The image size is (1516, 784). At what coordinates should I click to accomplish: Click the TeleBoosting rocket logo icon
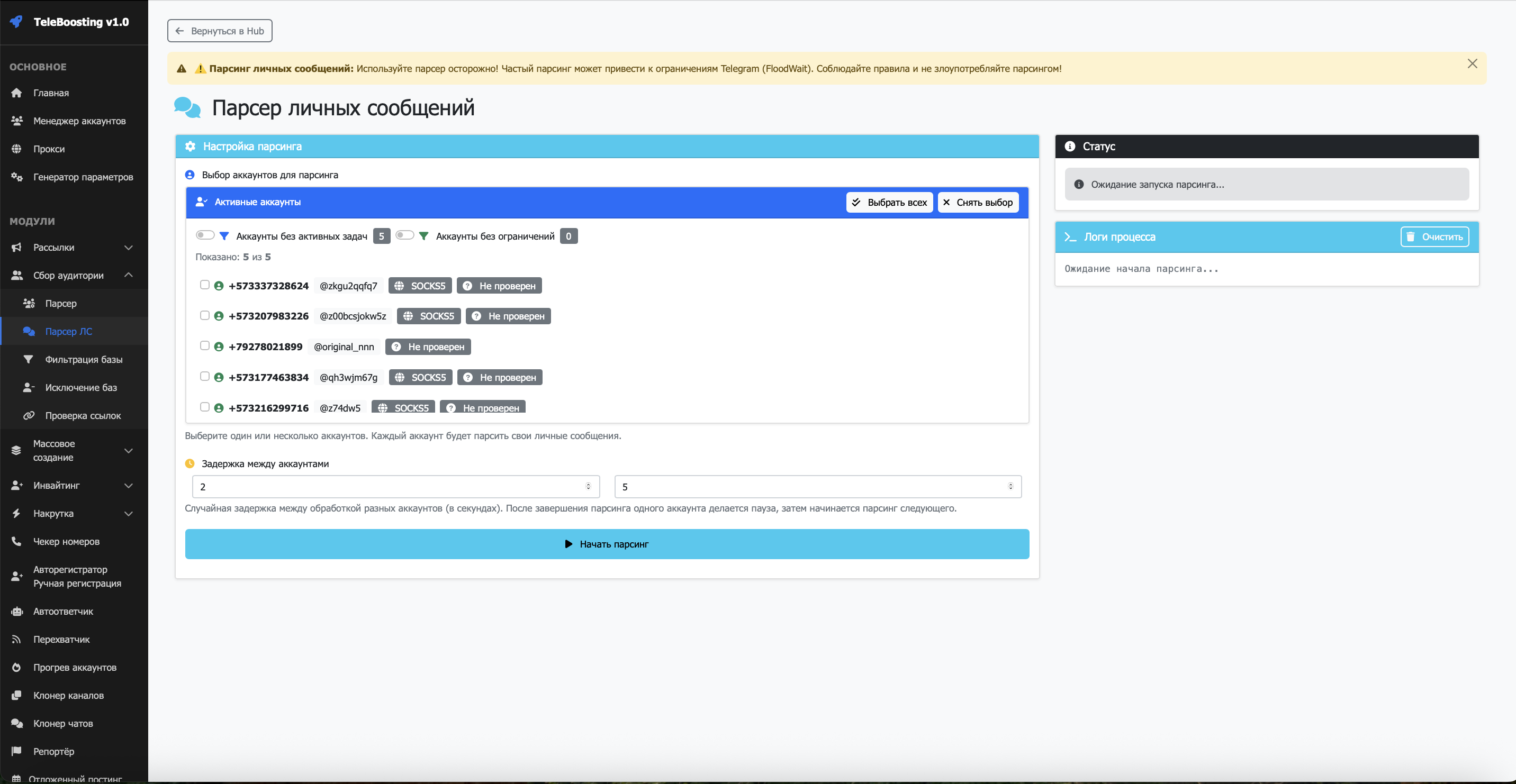pyautogui.click(x=16, y=22)
